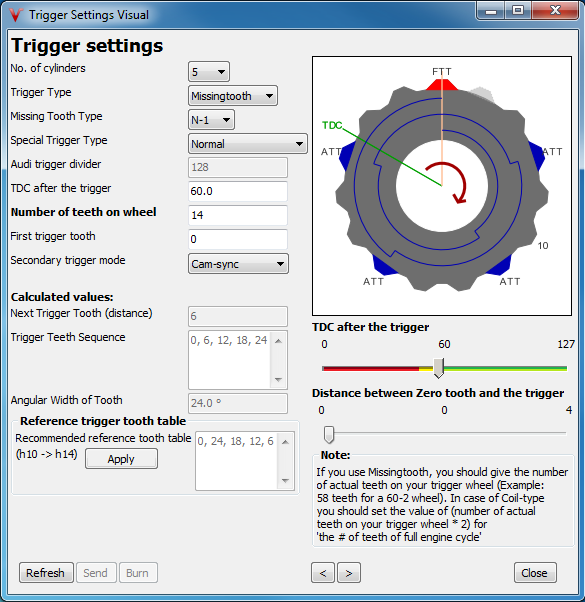
Task: Click the TDC after the trigger field
Action: (x=238, y=191)
